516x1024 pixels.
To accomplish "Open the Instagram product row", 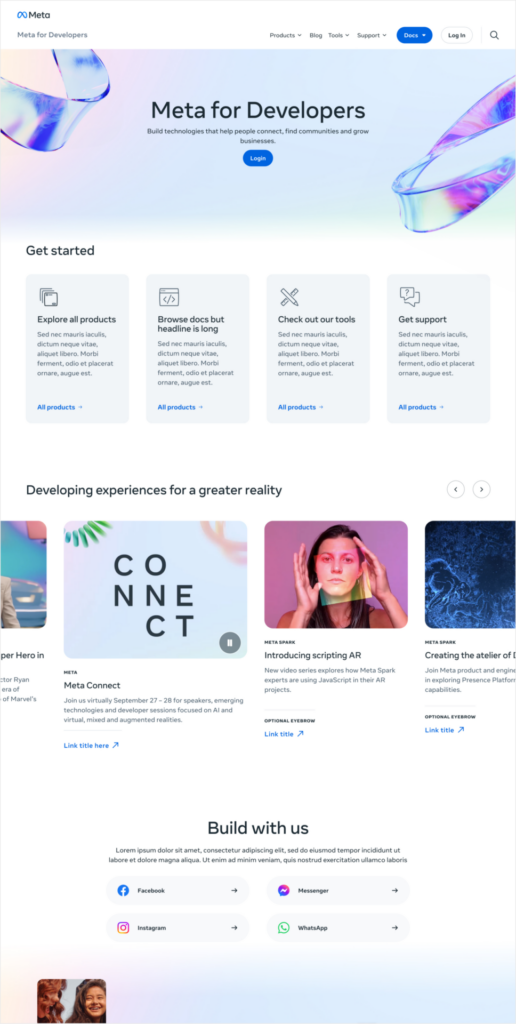I will pos(178,927).
